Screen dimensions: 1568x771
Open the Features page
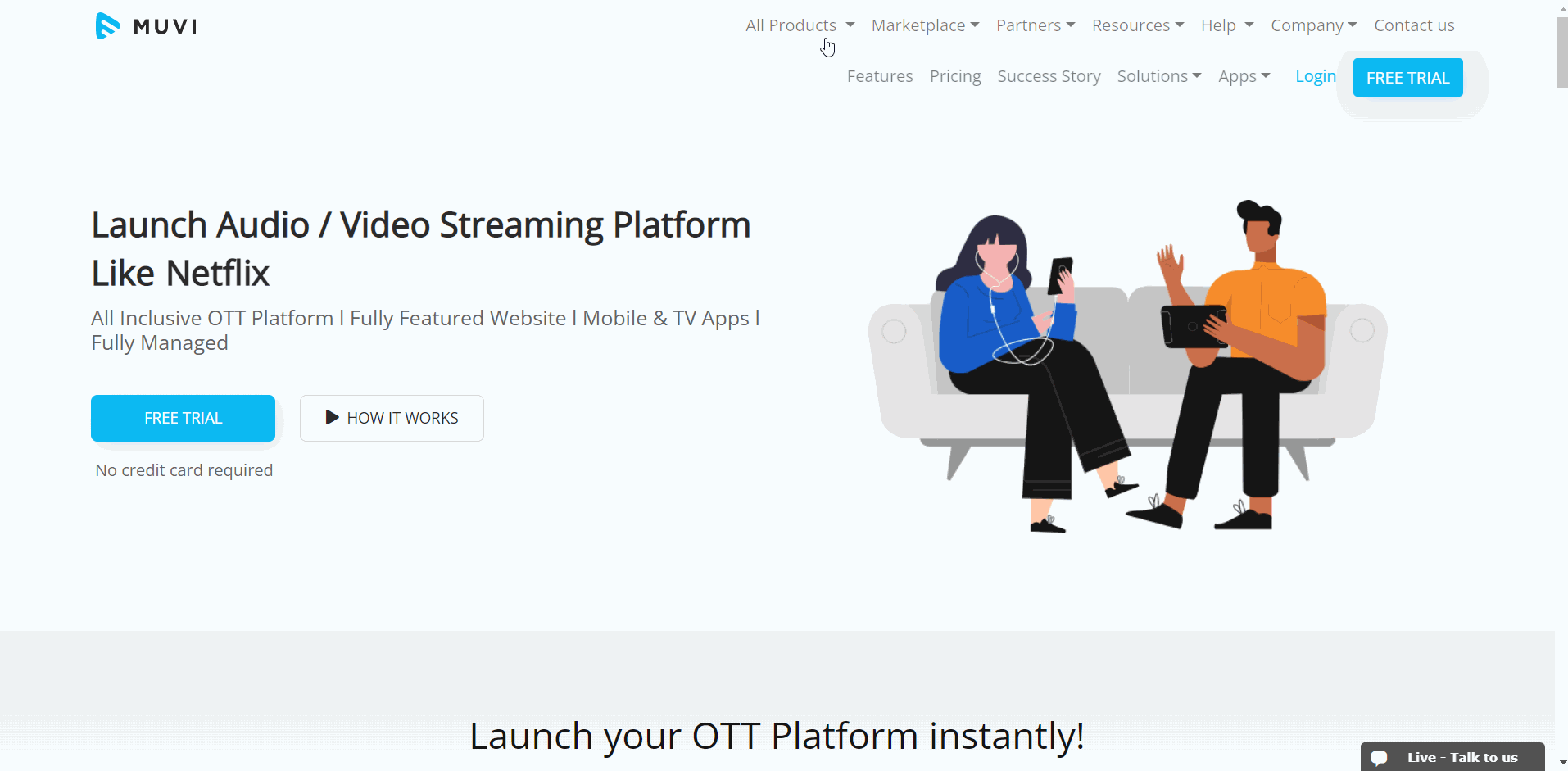(880, 76)
